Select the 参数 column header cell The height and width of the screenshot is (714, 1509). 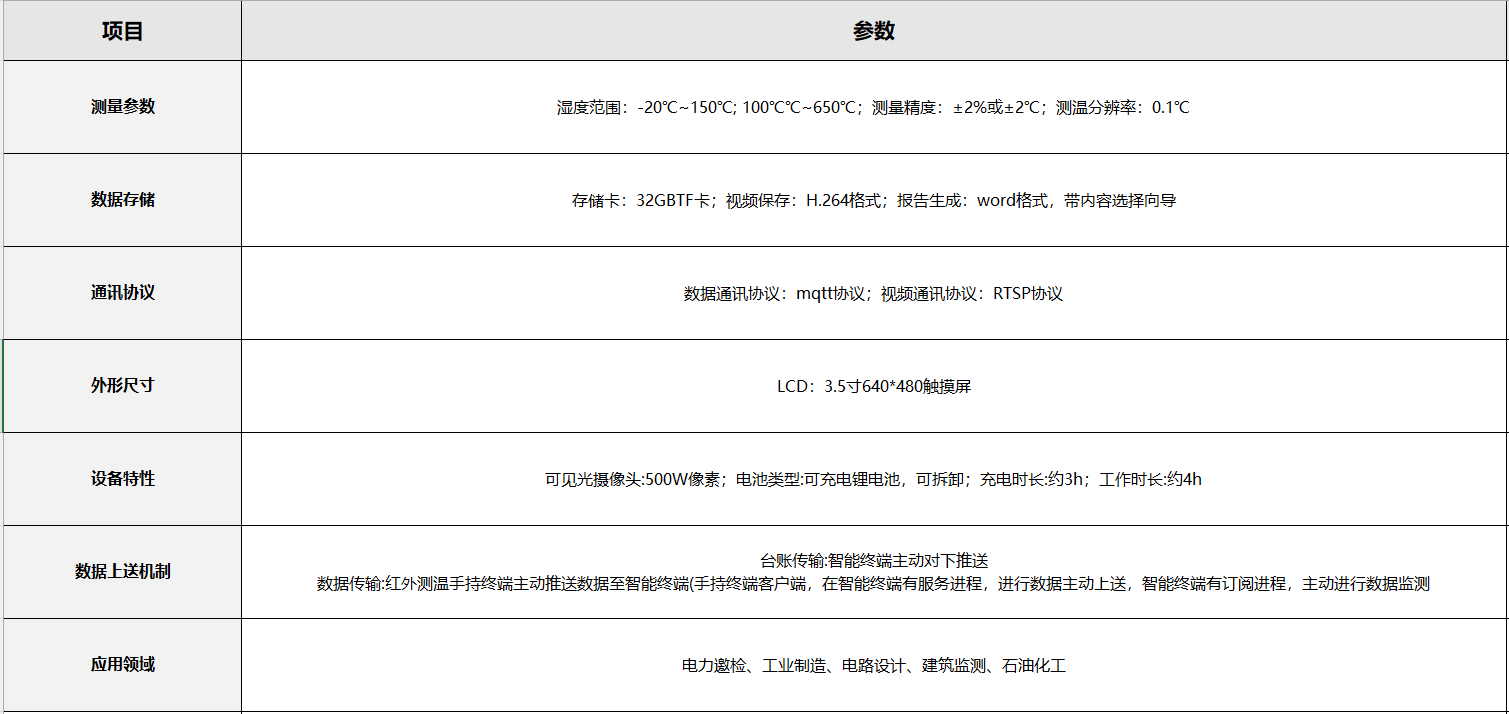[x=873, y=31]
